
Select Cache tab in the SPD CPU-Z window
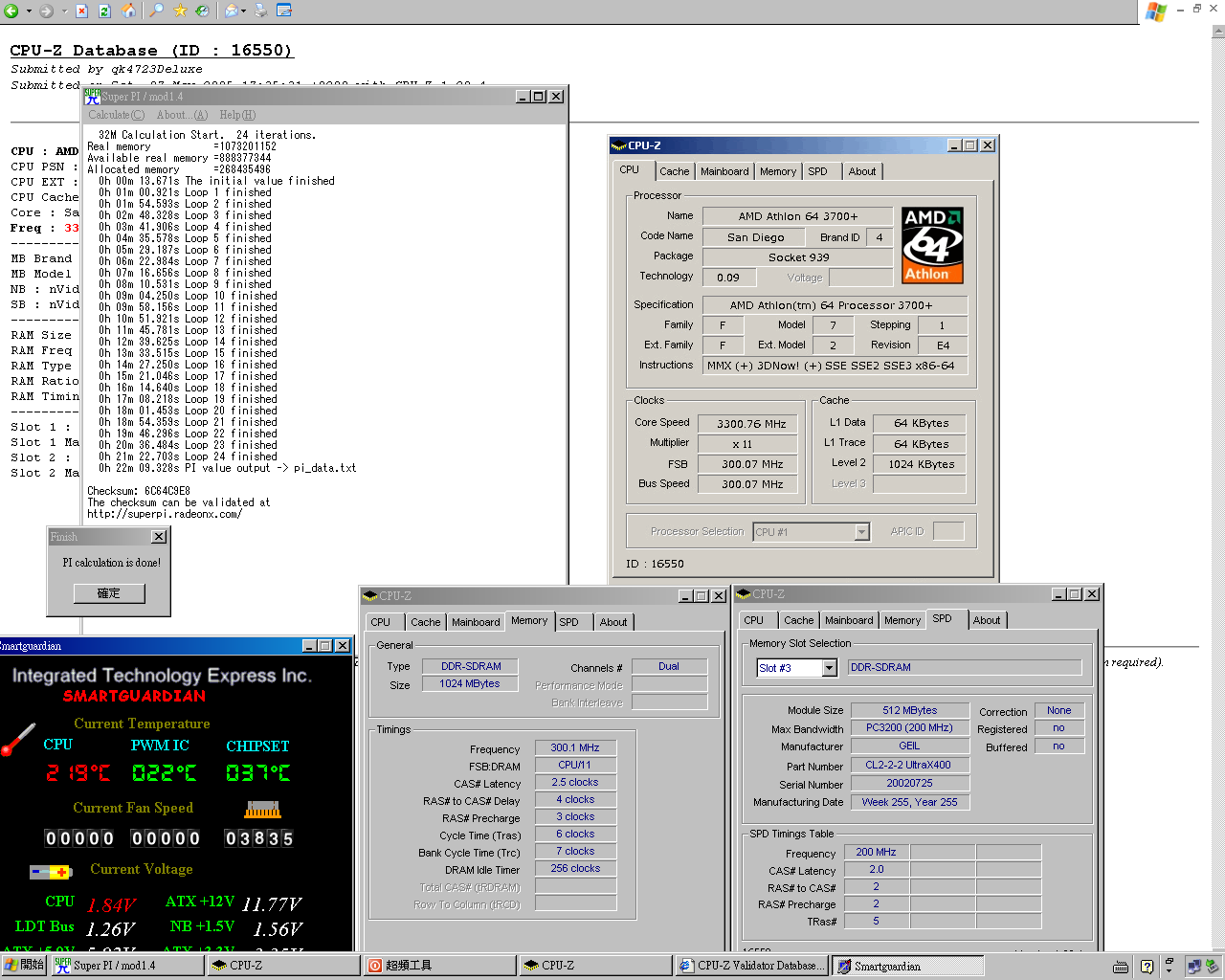click(x=798, y=620)
